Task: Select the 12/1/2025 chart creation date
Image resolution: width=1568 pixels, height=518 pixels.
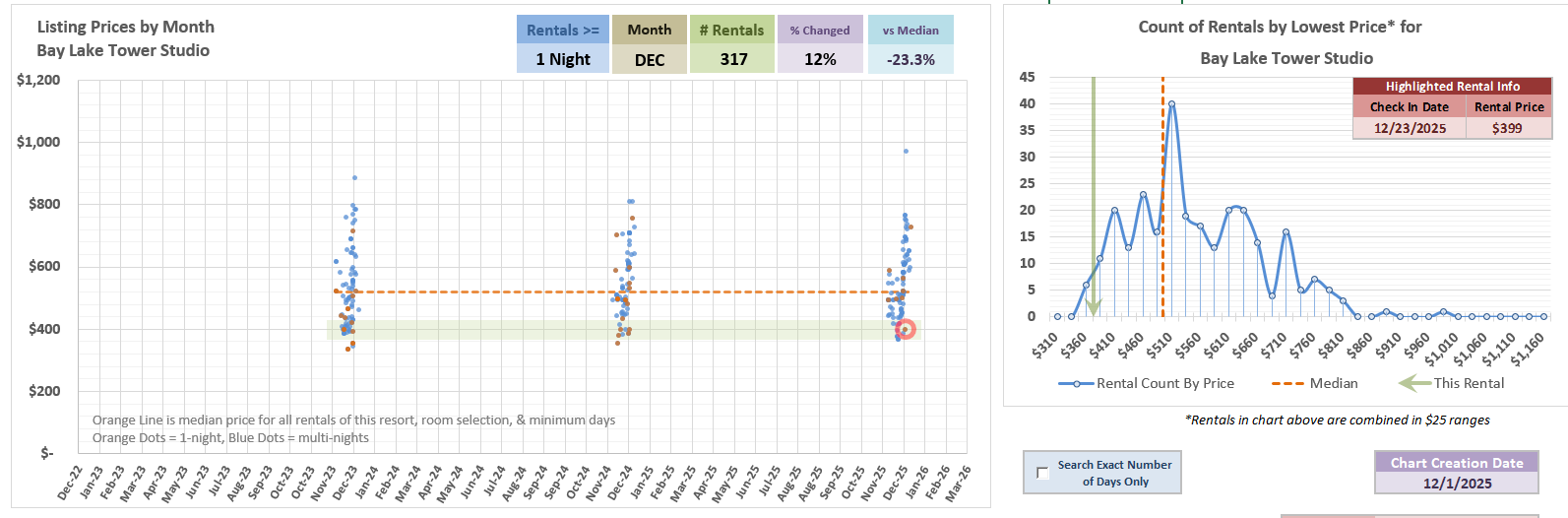Action: click(1457, 484)
